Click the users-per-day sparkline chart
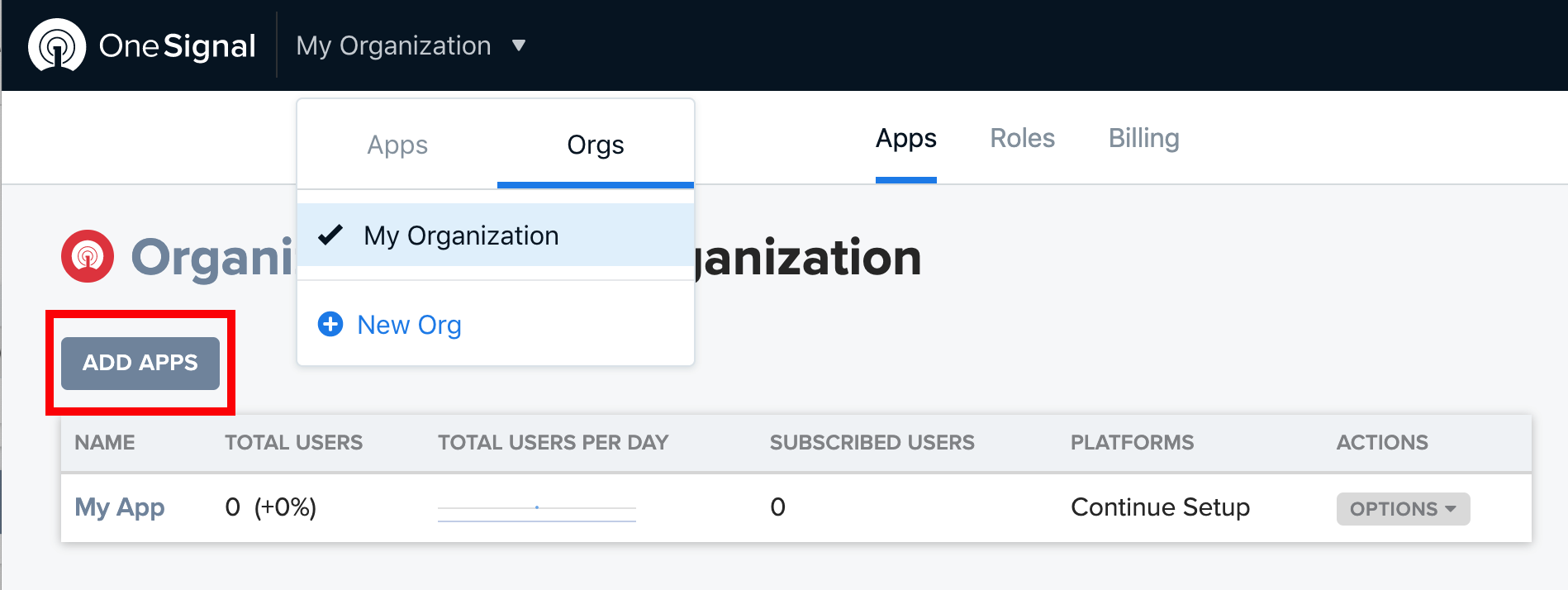 pyautogui.click(x=537, y=511)
